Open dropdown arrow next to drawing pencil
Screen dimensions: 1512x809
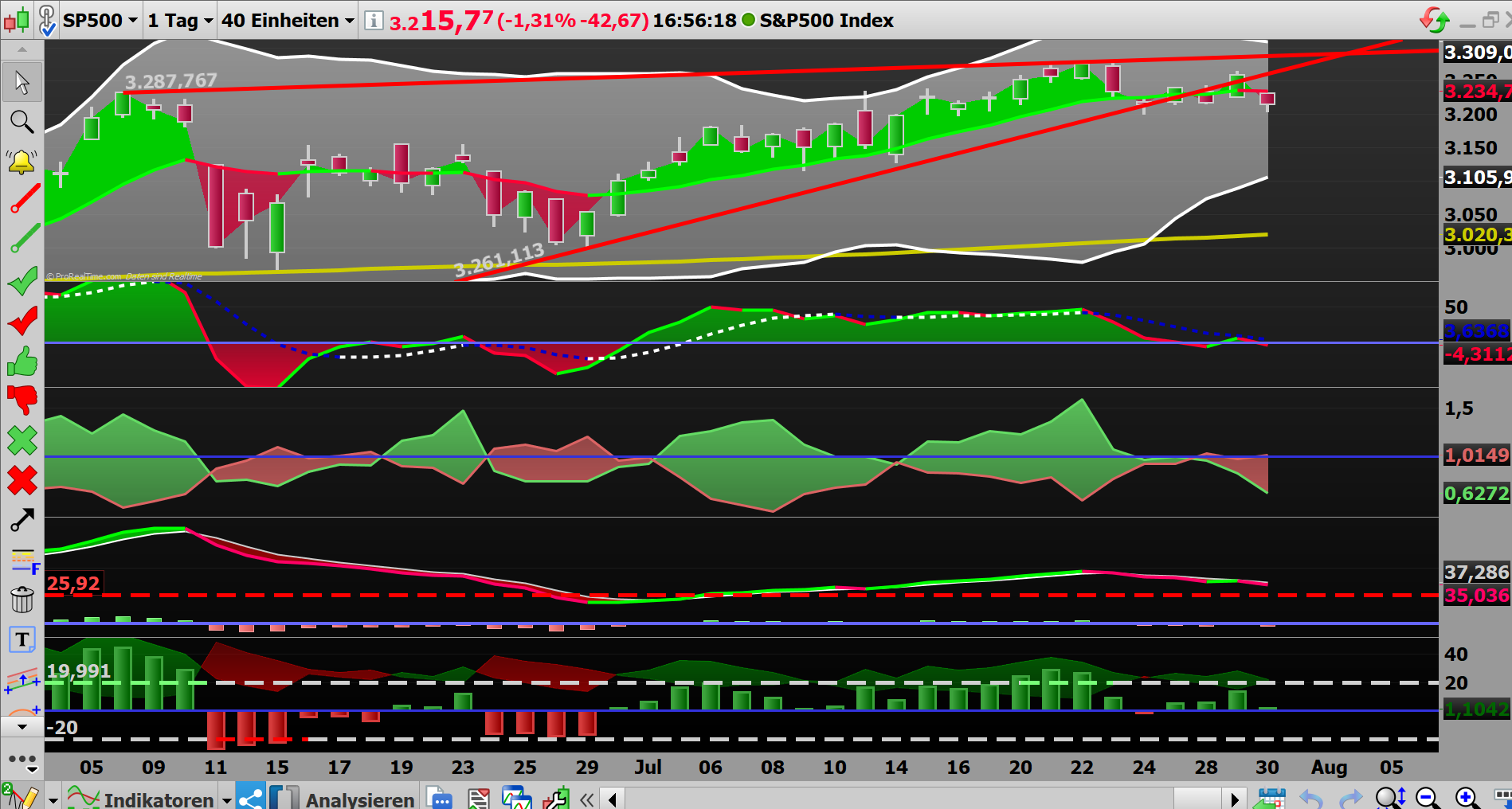[53, 799]
